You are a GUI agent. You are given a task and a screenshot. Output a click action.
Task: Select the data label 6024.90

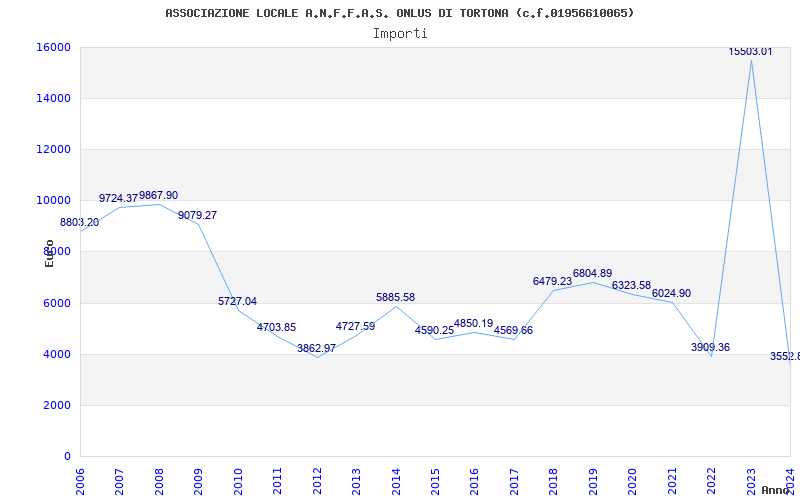pos(671,293)
